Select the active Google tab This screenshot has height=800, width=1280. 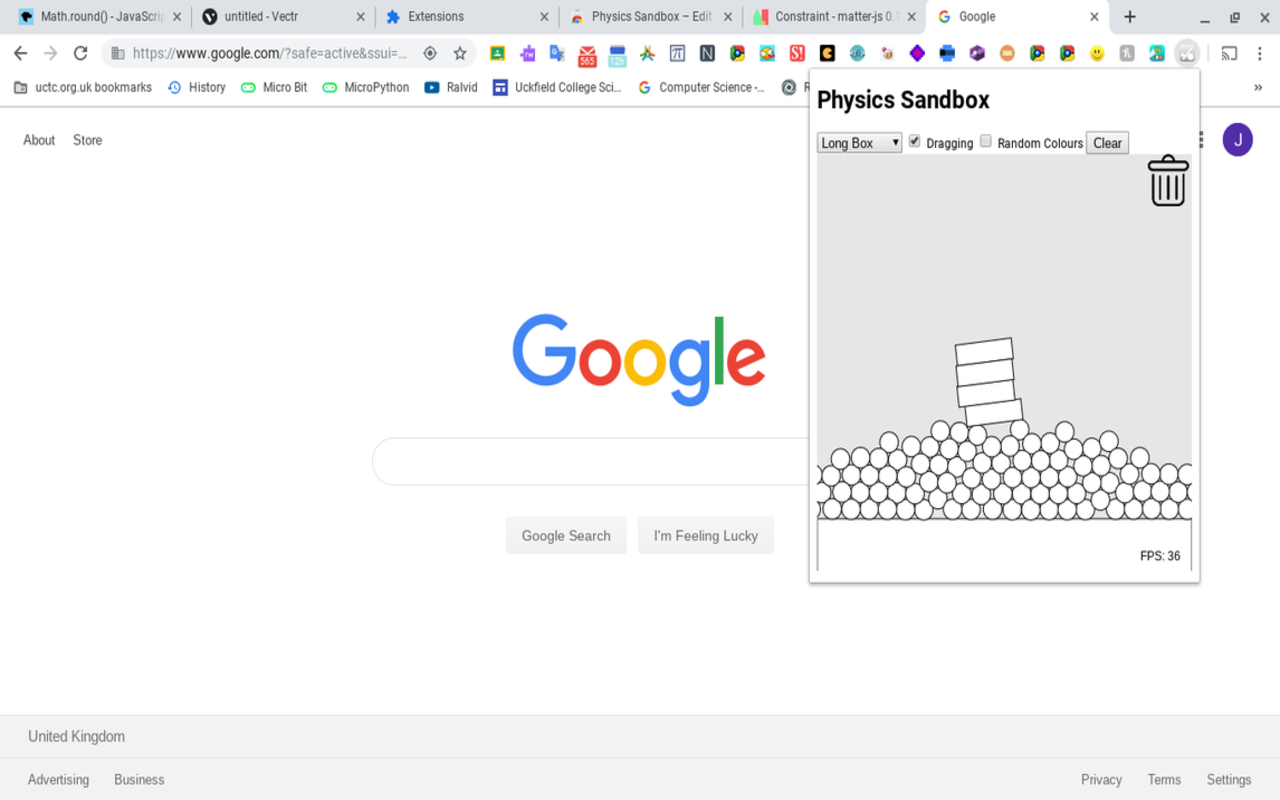[x=1018, y=17]
